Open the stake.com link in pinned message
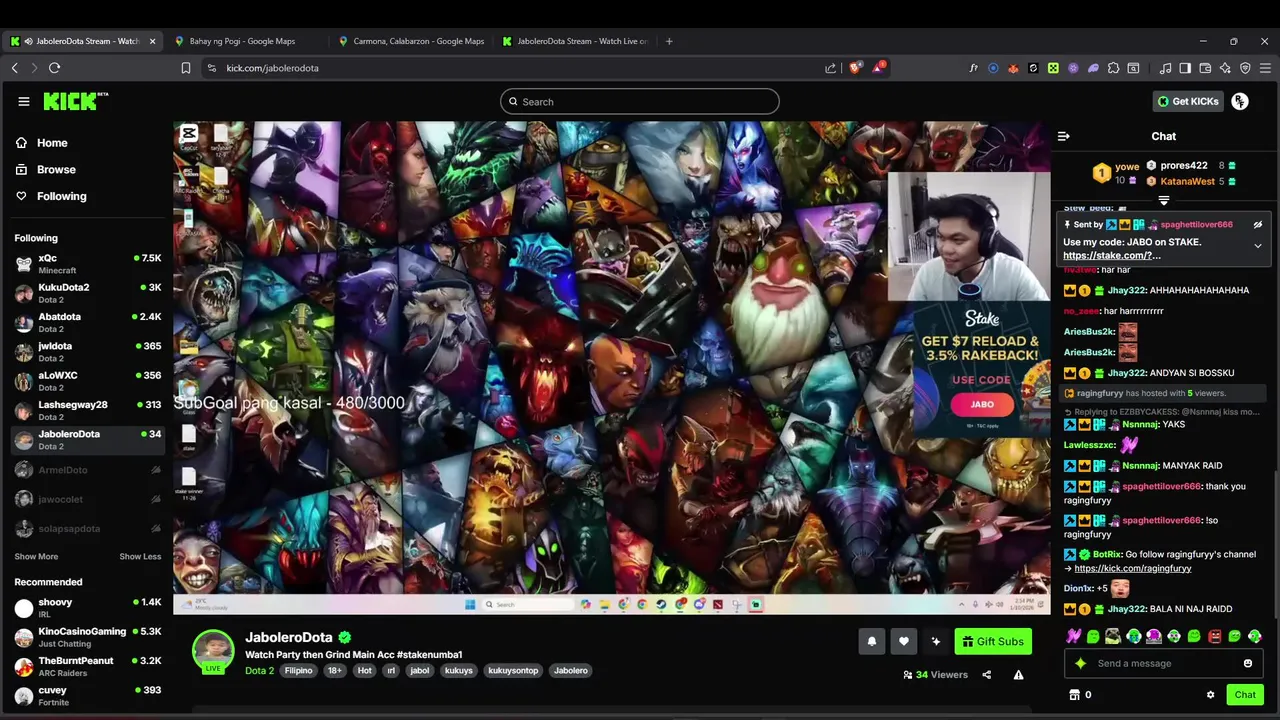The height and width of the screenshot is (720, 1280). 1112,256
